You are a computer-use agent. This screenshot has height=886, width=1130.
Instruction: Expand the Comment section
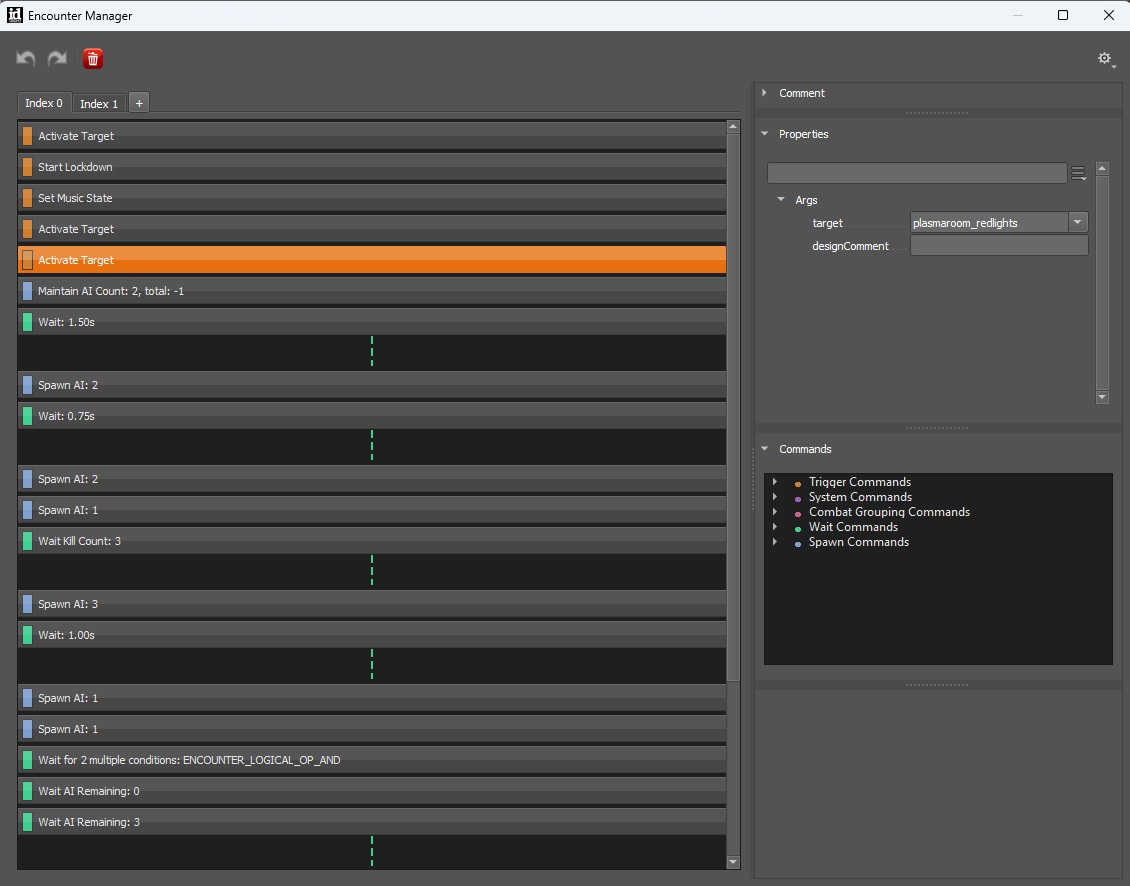point(765,93)
